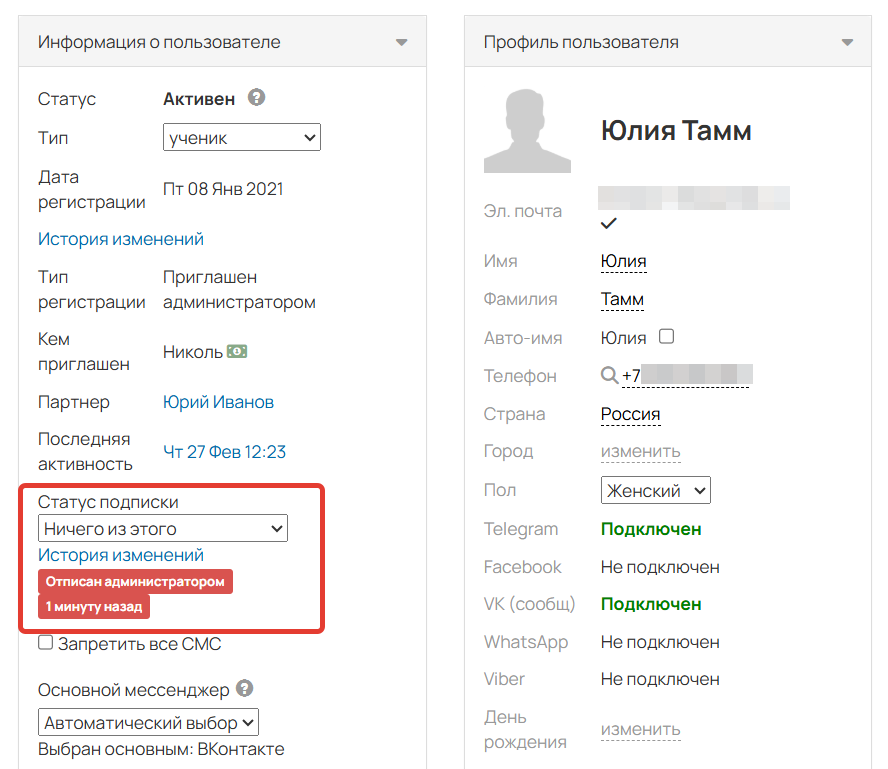The width and height of the screenshot is (888, 769).
Task: Open История изменений under registration date
Action: pyautogui.click(x=121, y=239)
